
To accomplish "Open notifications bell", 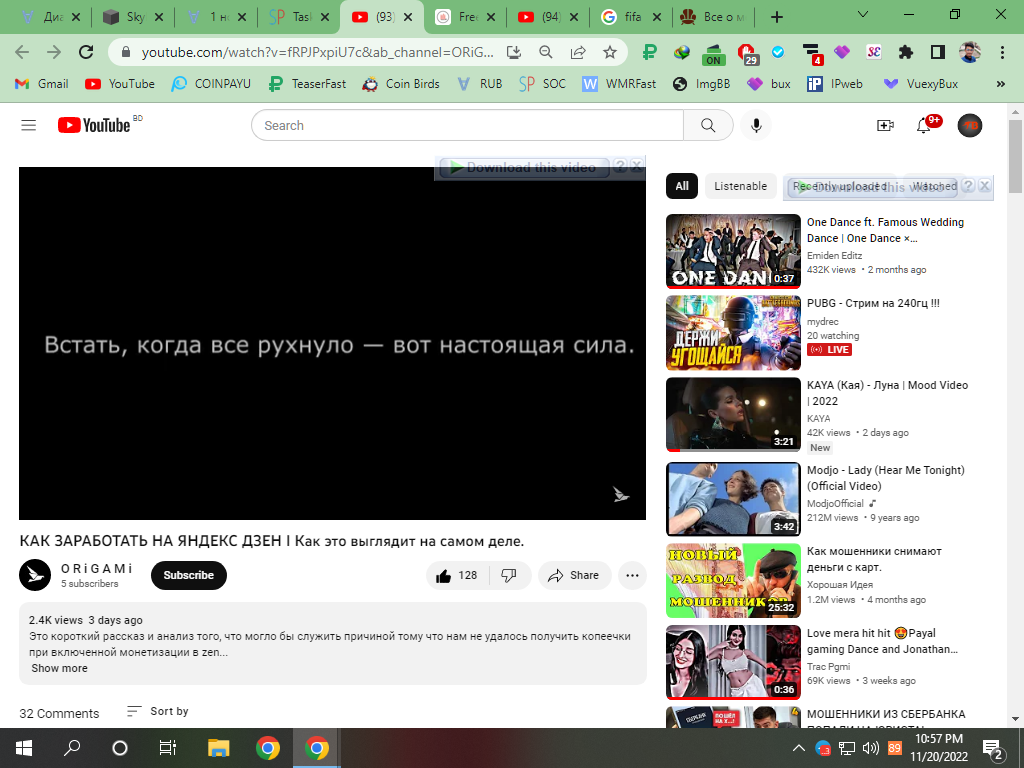I will [923, 125].
